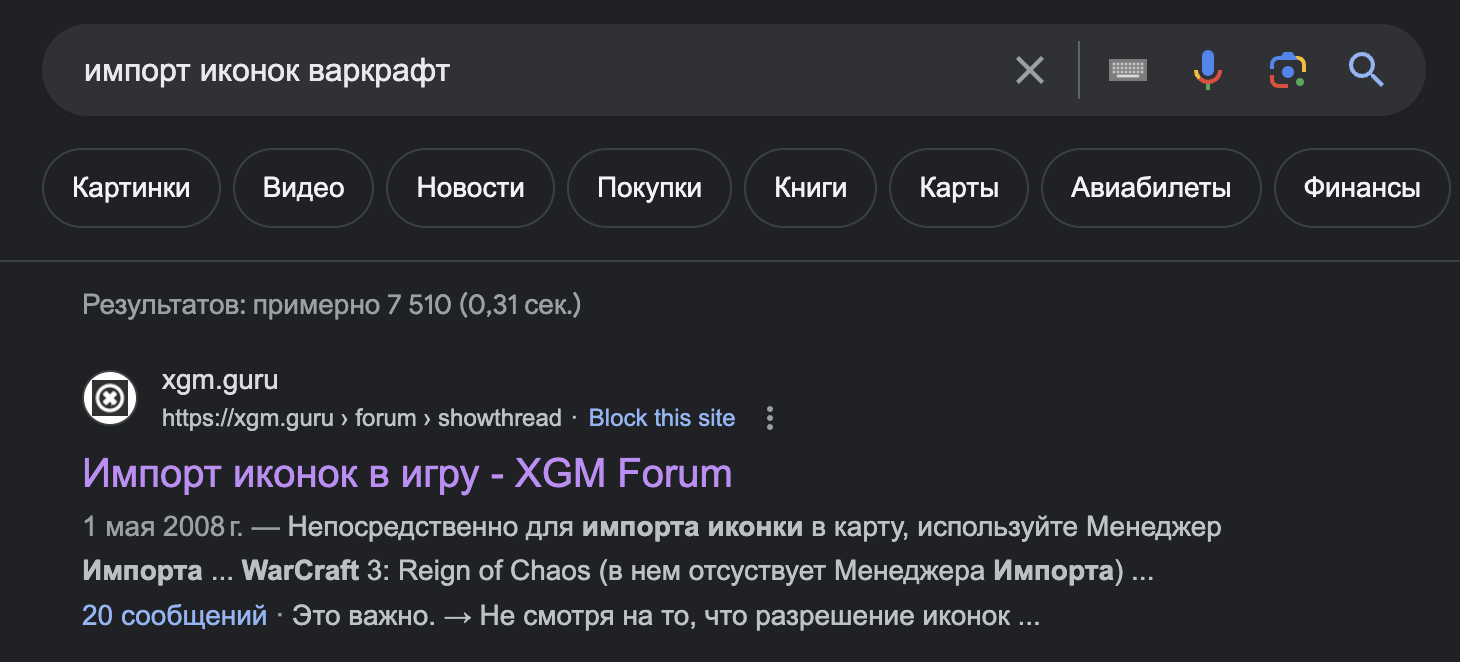Open the Импорт иконок в игру result

click(x=407, y=473)
